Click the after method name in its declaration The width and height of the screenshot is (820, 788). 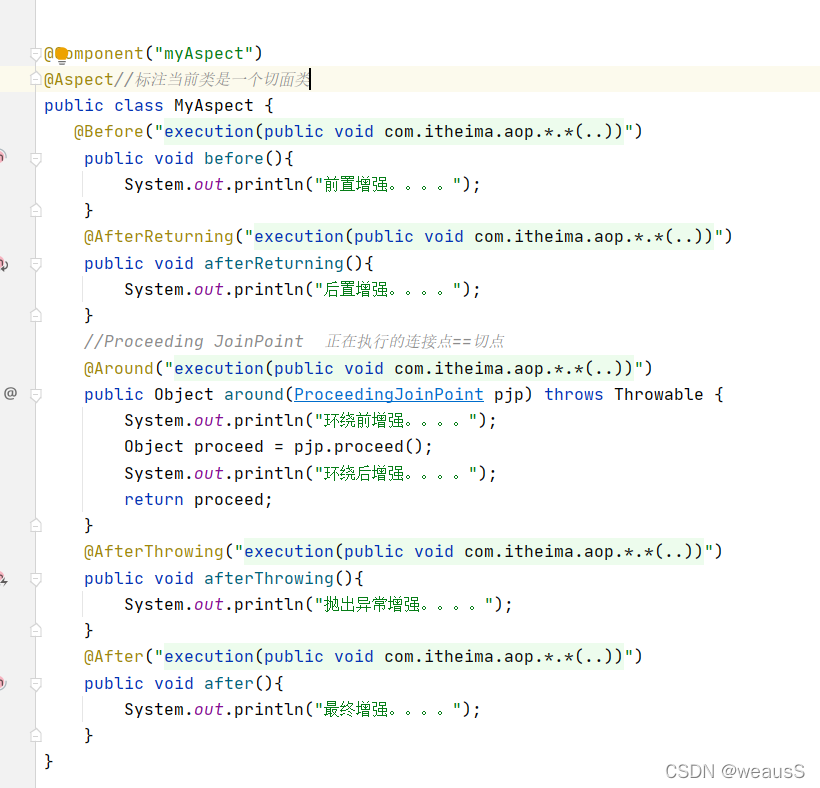[x=229, y=683]
